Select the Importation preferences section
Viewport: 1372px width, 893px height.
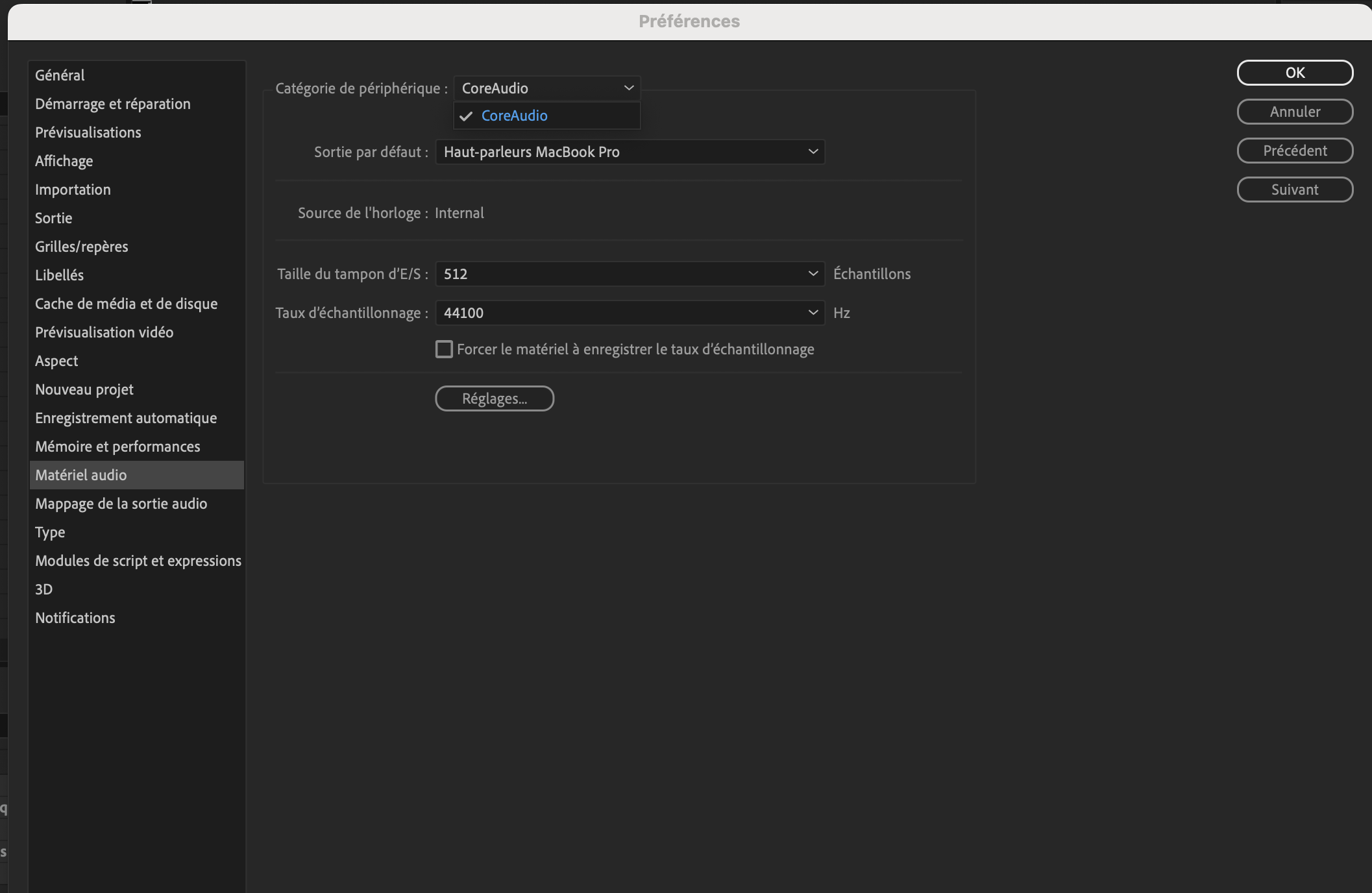(x=73, y=189)
